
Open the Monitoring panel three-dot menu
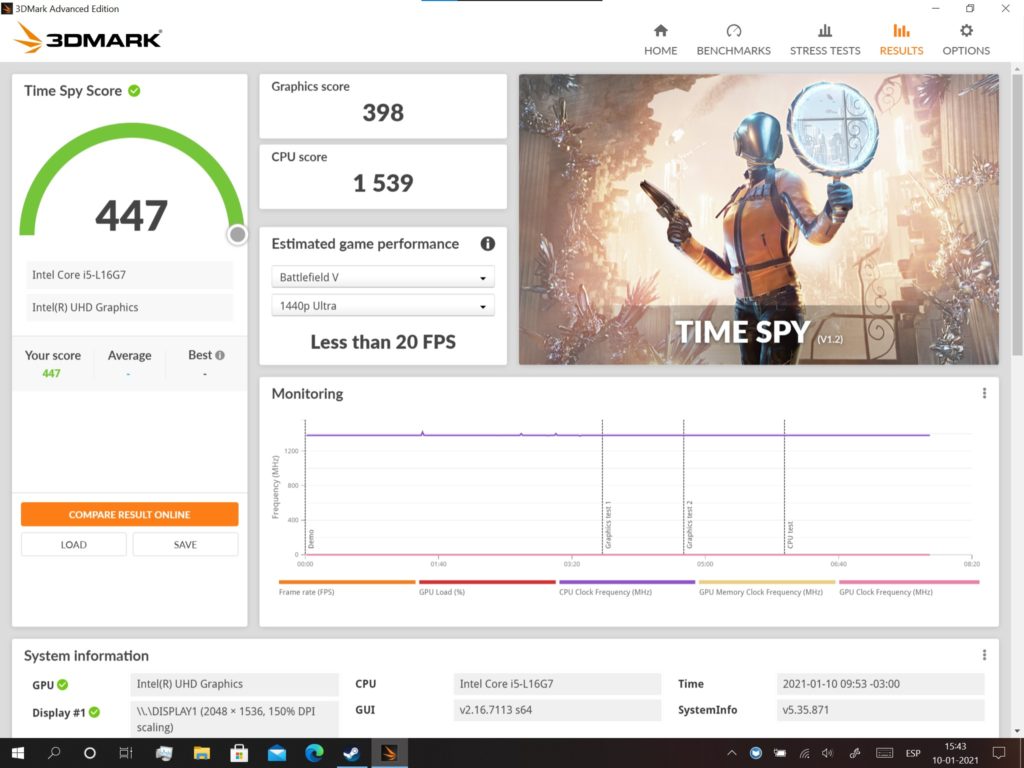click(984, 394)
